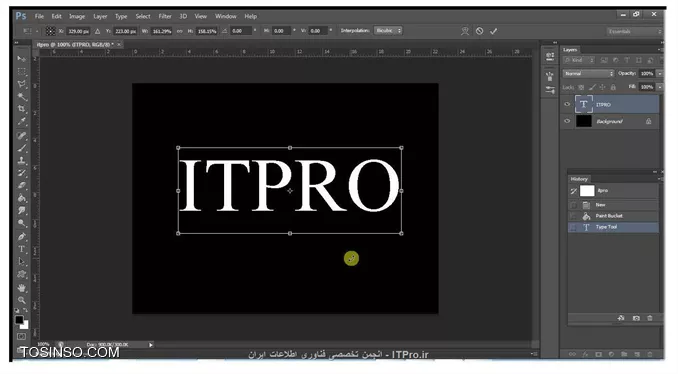The height and width of the screenshot is (374, 678).
Task: Select the Type Tool history state
Action: pyautogui.click(x=613, y=227)
